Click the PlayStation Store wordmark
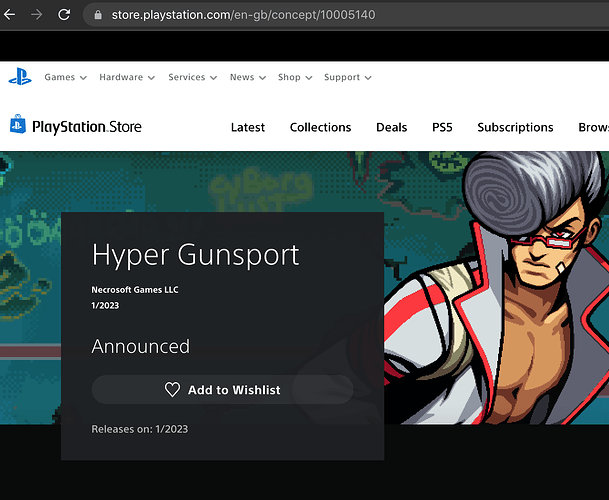Image resolution: width=609 pixels, height=500 pixels. pyautogui.click(x=87, y=127)
